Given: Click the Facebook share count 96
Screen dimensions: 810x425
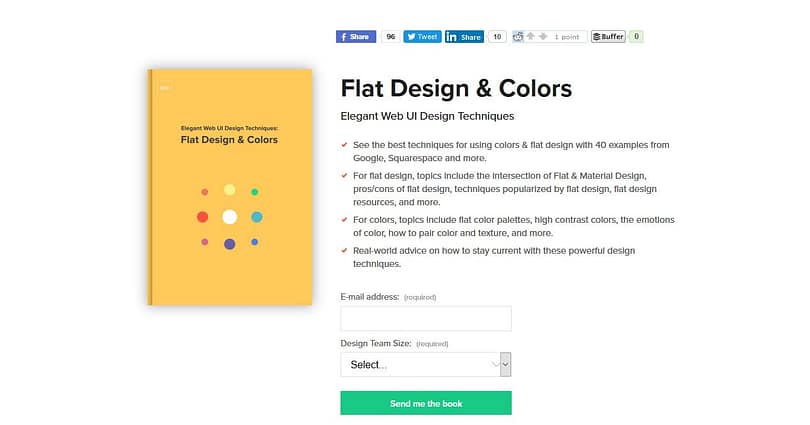Looking at the screenshot, I should click(x=390, y=37).
